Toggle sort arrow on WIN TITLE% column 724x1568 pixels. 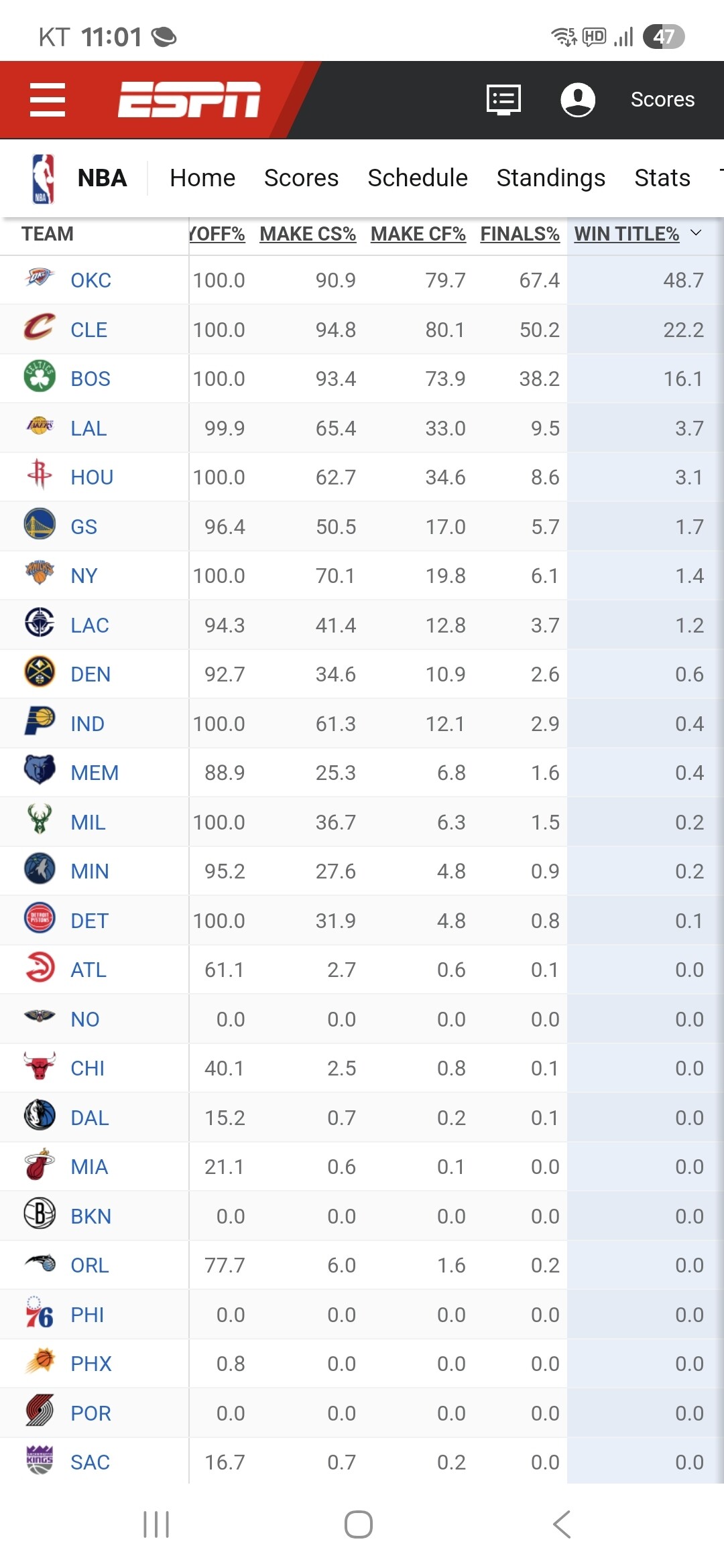pyautogui.click(x=696, y=233)
